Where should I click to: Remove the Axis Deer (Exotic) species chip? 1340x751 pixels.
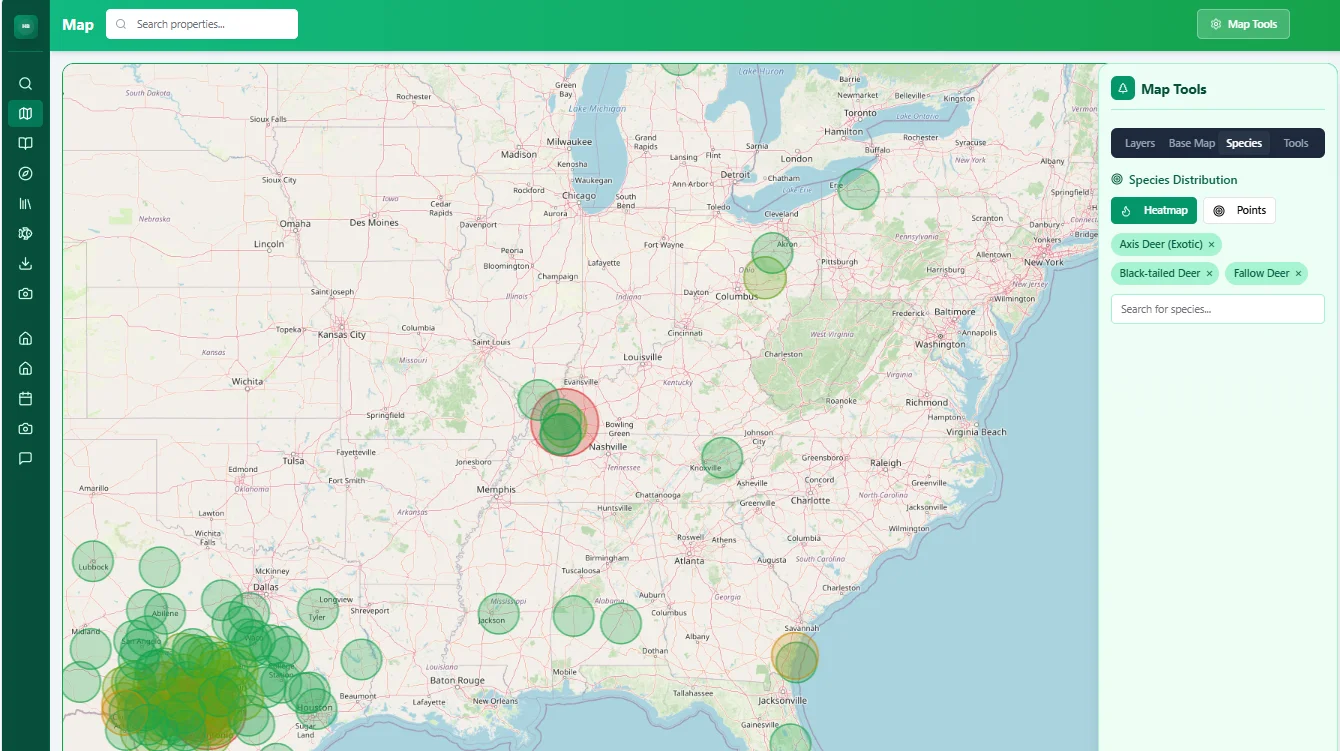[1211, 244]
